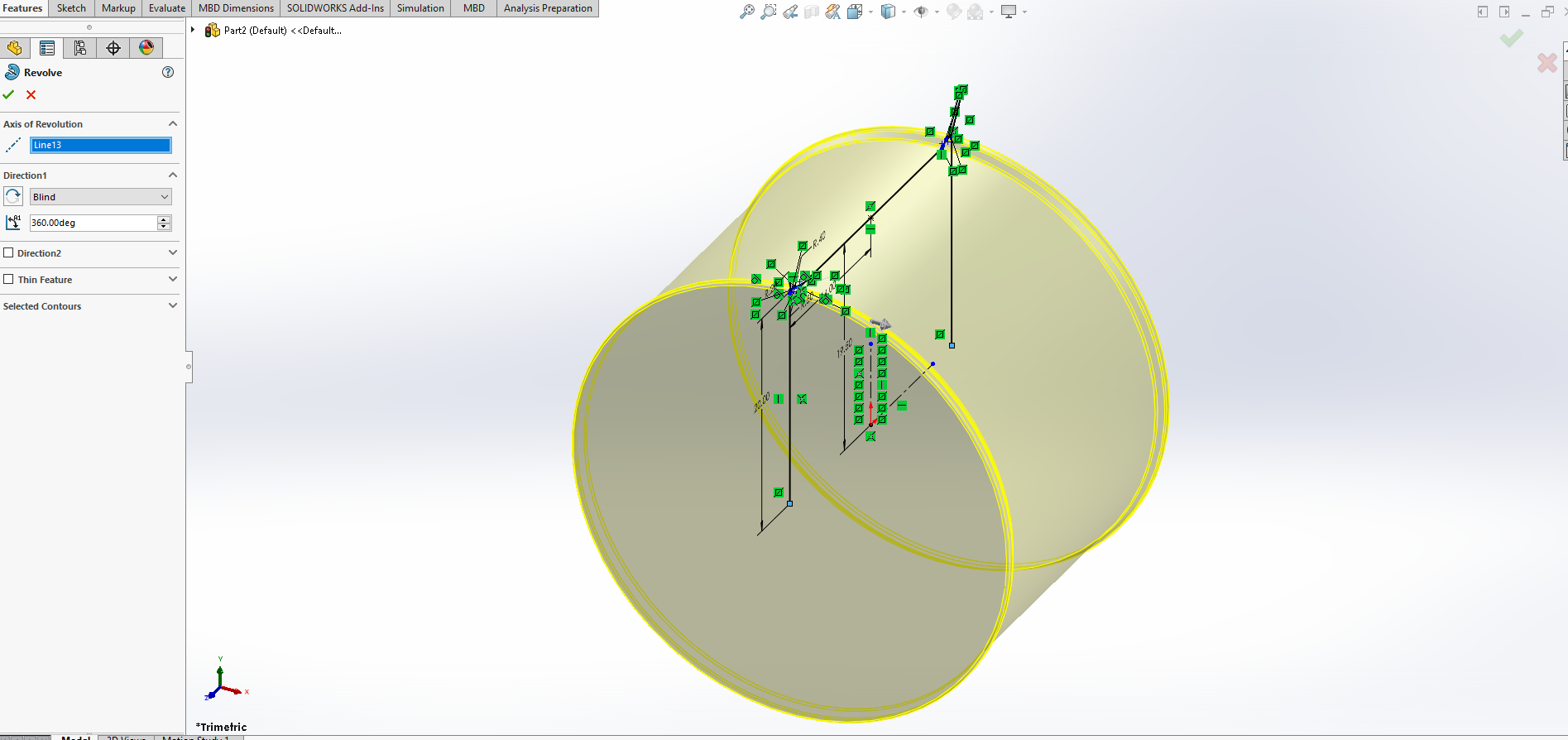This screenshot has width=1568, height=740.
Task: Click the 360.00deg angle input field
Action: pyautogui.click(x=93, y=223)
